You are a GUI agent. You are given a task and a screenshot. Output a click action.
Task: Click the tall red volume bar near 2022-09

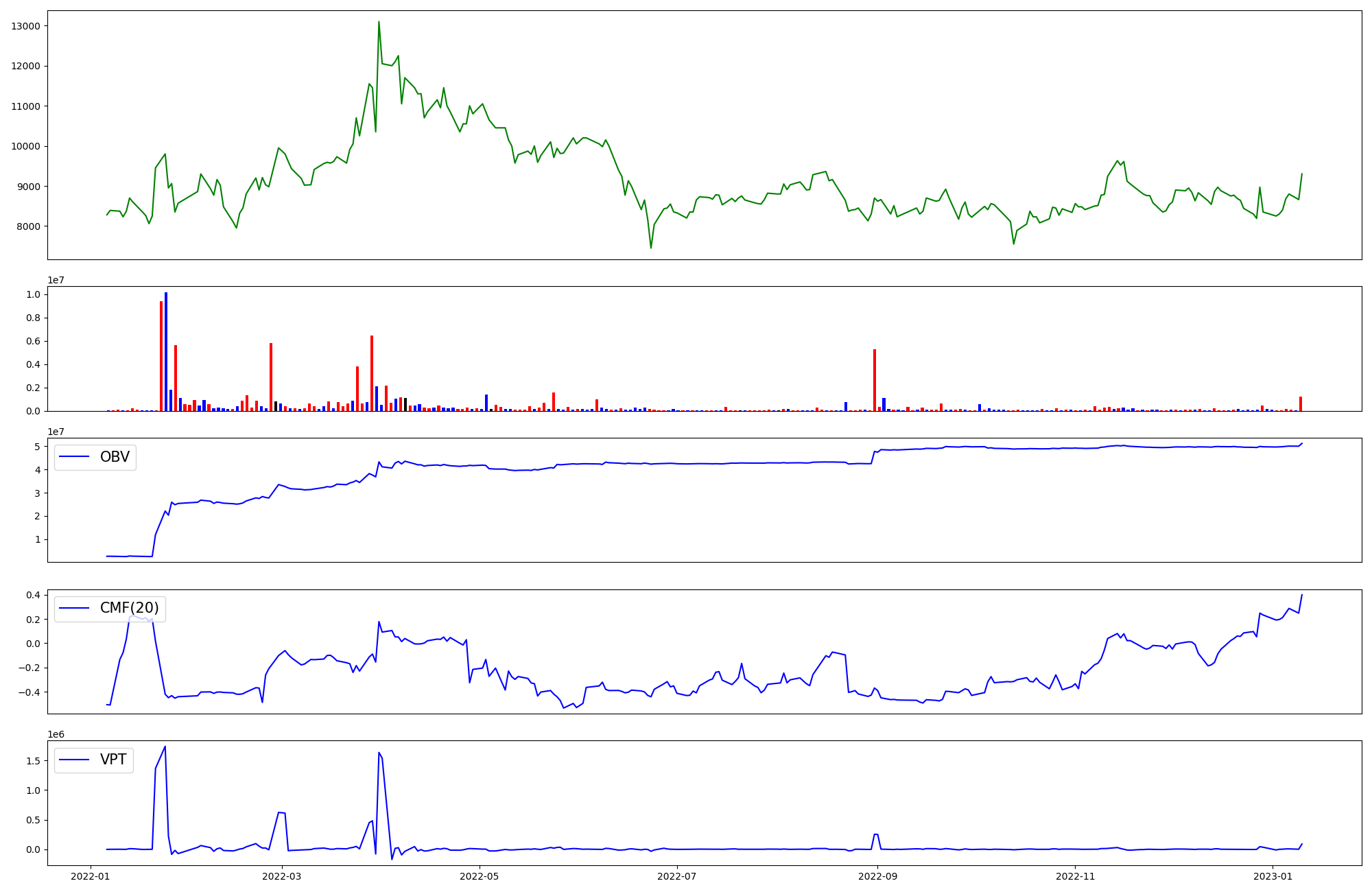click(875, 380)
